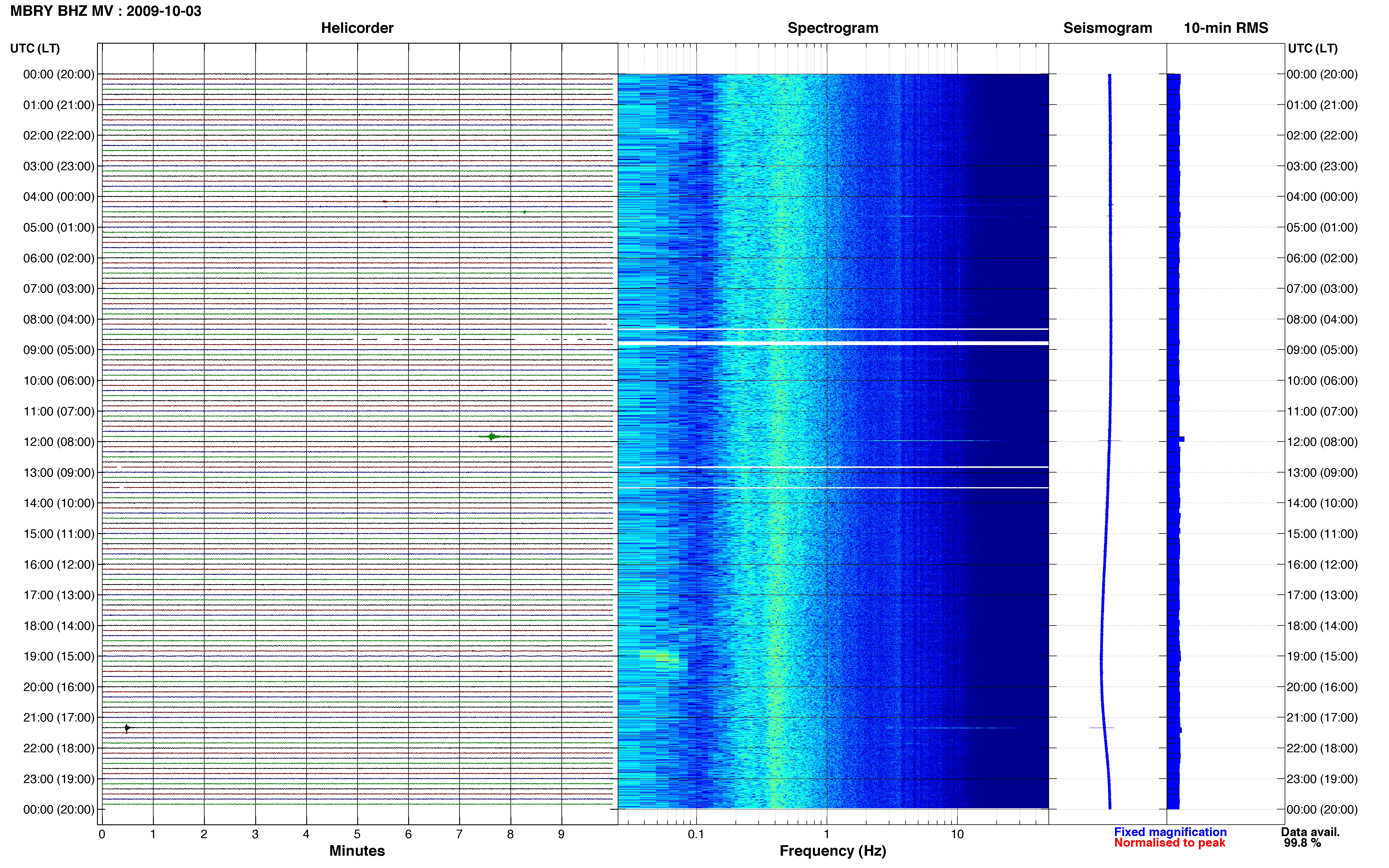This screenshot has width=1389, height=868.
Task: Click the right 'UTC (LT)' axis header
Action: (x=1313, y=48)
